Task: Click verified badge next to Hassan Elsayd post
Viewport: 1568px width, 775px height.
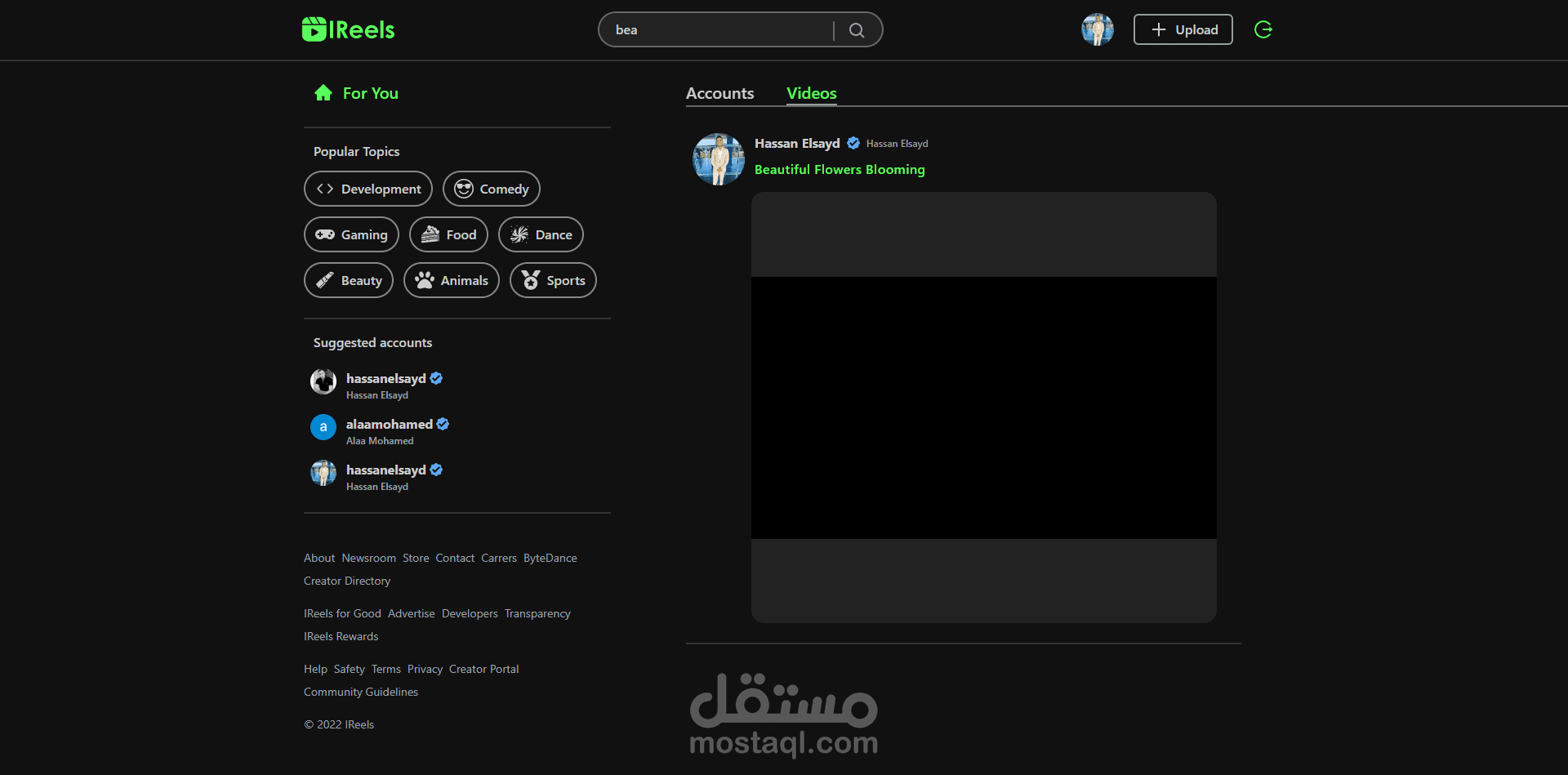Action: pos(853,143)
